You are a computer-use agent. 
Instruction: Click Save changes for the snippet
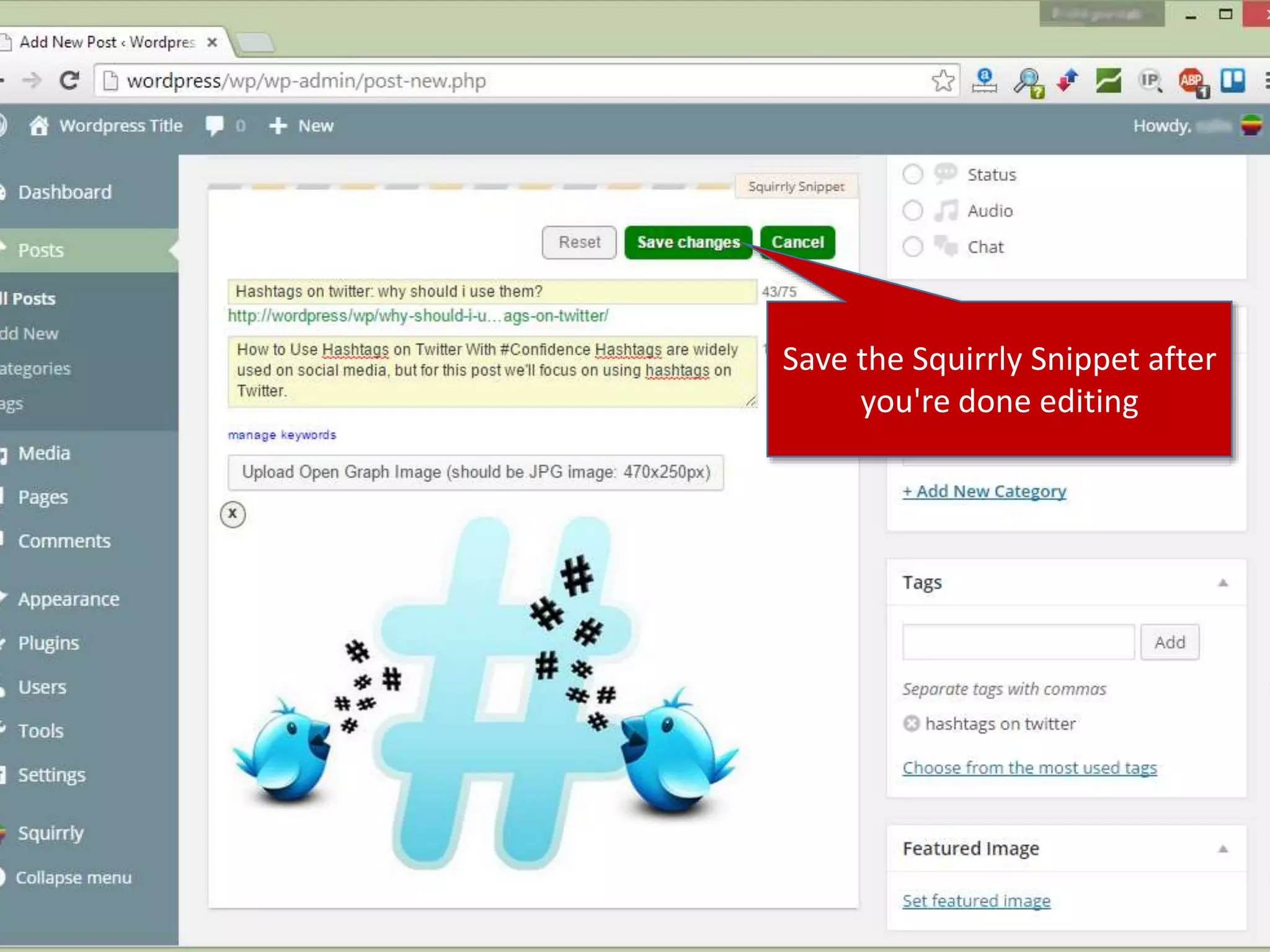[688, 242]
